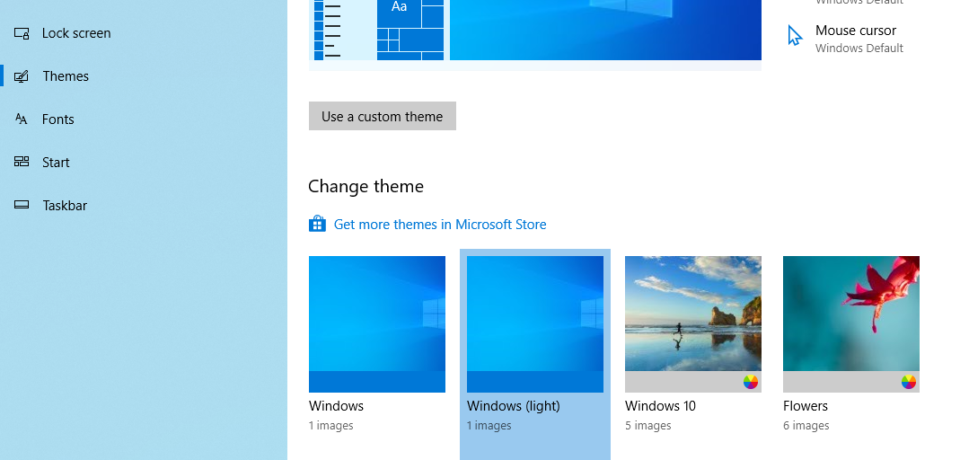Image resolution: width=960 pixels, height=460 pixels.
Task: Click the Microsoft Store bag icon
Action: pos(317,224)
